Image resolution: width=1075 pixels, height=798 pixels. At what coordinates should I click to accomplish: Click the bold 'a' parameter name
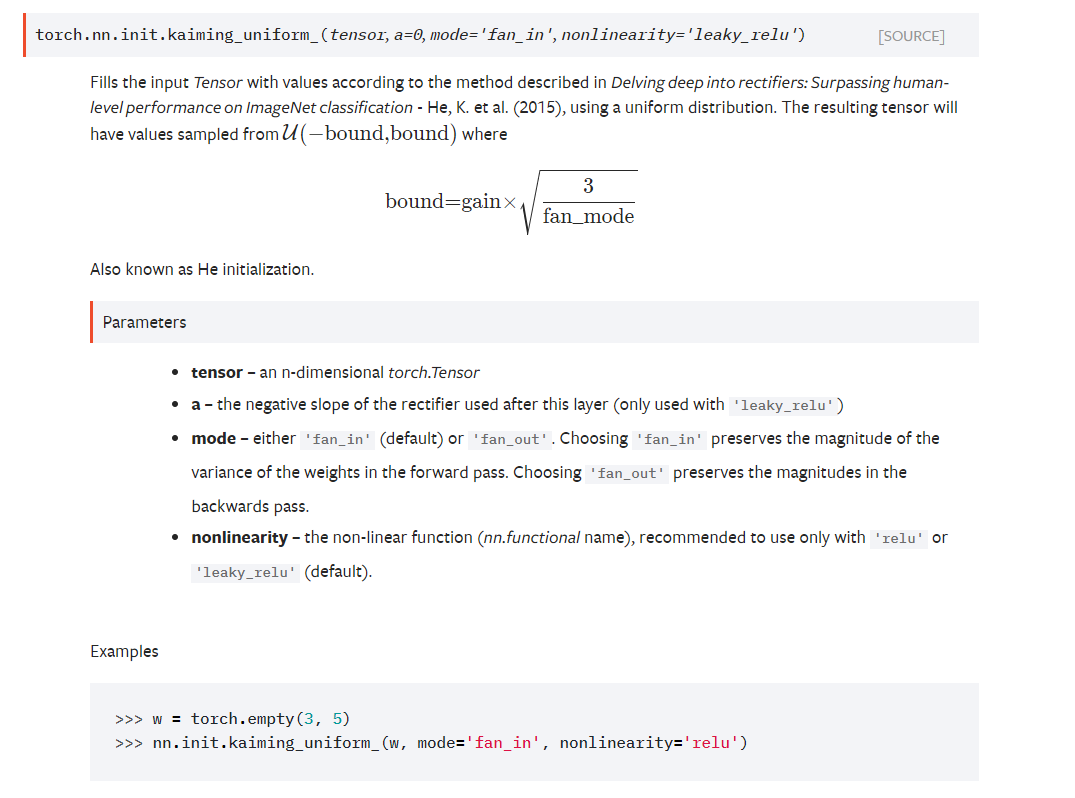pyautogui.click(x=196, y=404)
